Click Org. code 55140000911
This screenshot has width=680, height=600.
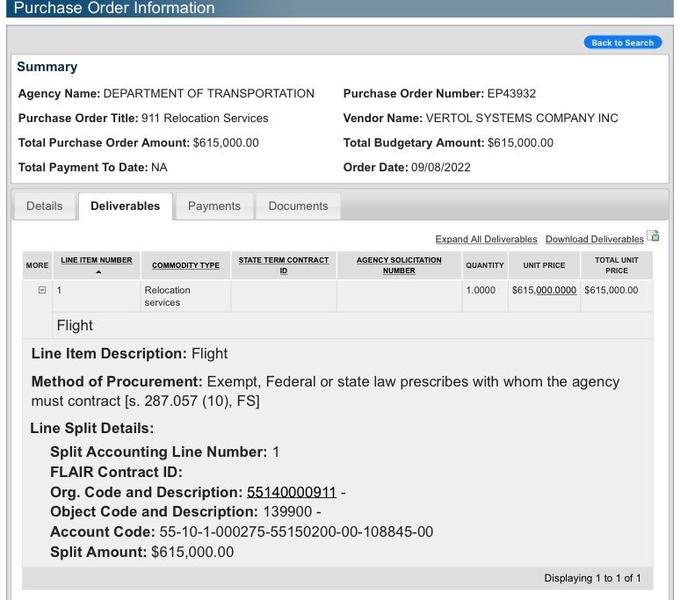pyautogui.click(x=291, y=492)
